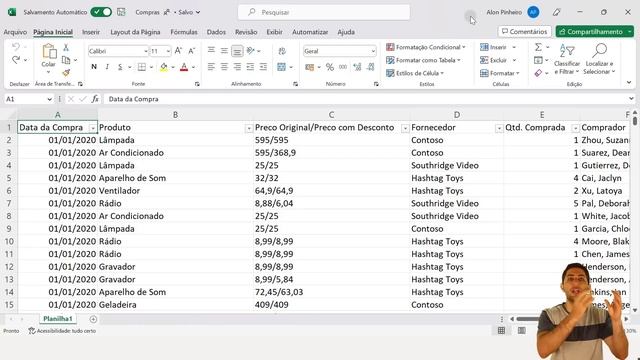Open the Formatar cells menu
Viewport: 640px width, 360px height.
[x=500, y=73]
